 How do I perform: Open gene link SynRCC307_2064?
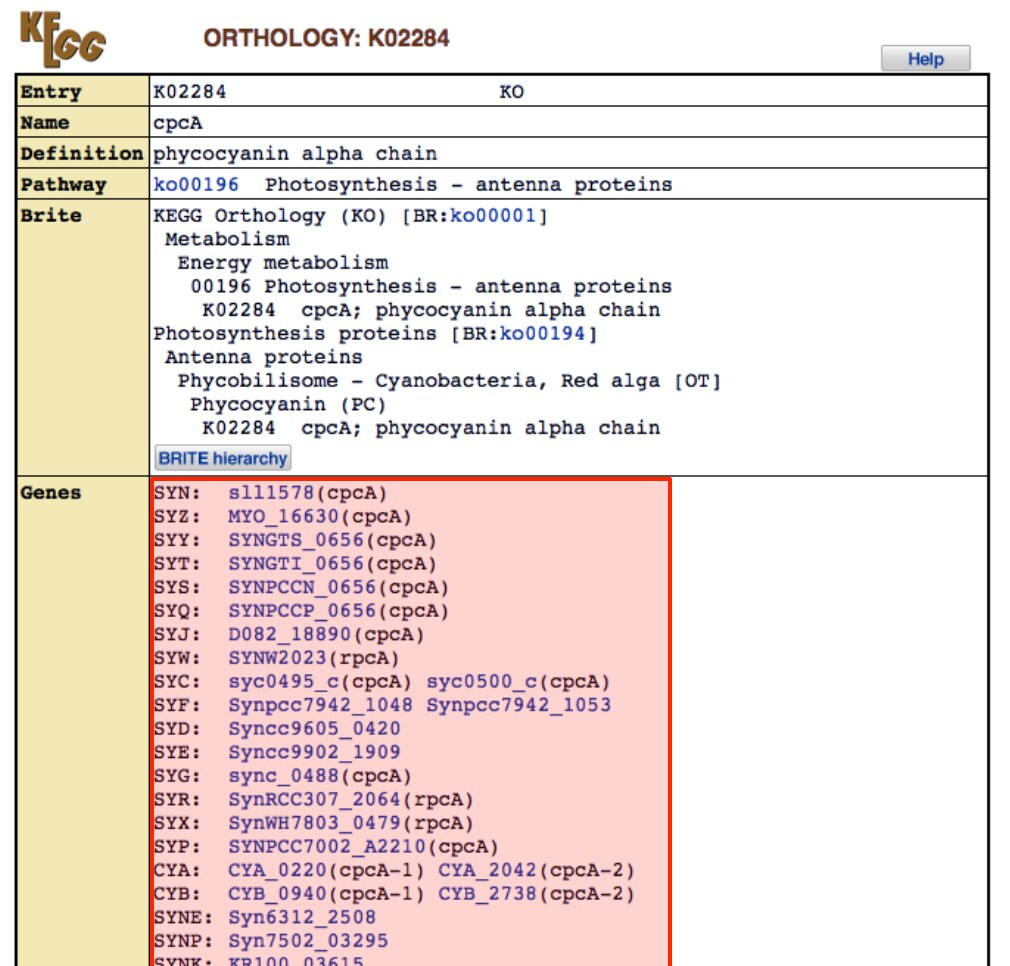pos(314,799)
